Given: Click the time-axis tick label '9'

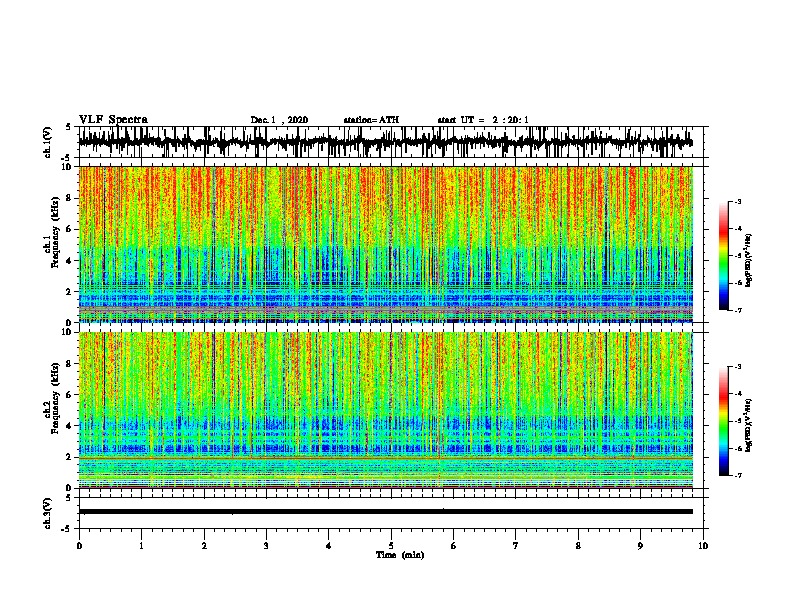Looking at the screenshot, I should 640,546.
